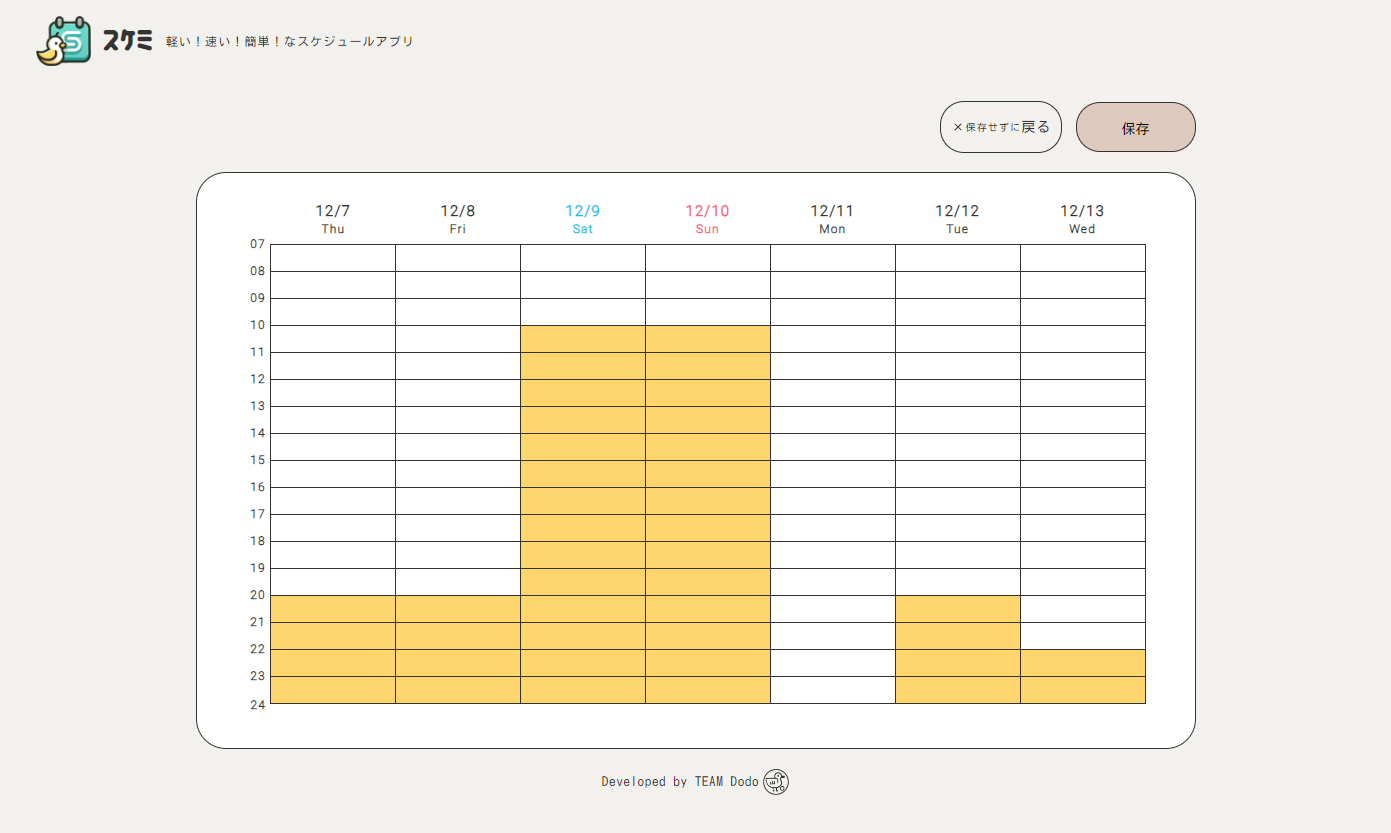Click the スケミ duck calendar logo icon

(63, 40)
